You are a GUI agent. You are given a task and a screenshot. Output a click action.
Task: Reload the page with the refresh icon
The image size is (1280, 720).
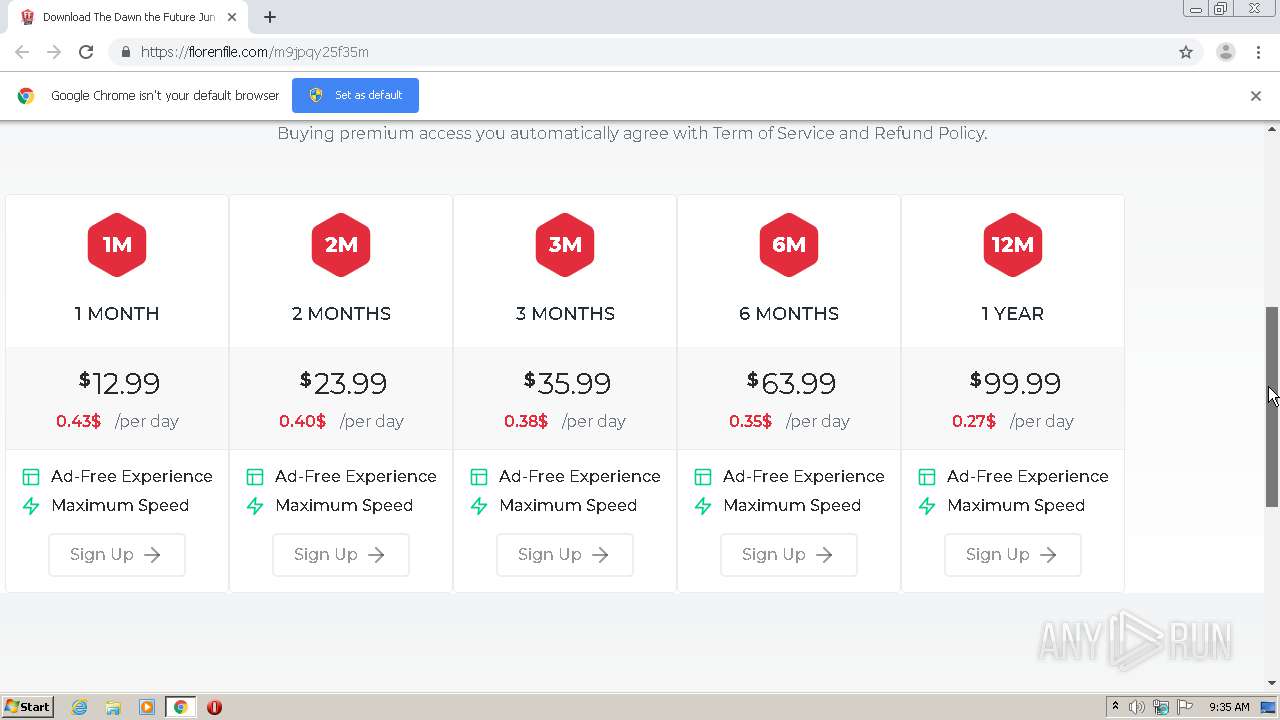click(86, 52)
